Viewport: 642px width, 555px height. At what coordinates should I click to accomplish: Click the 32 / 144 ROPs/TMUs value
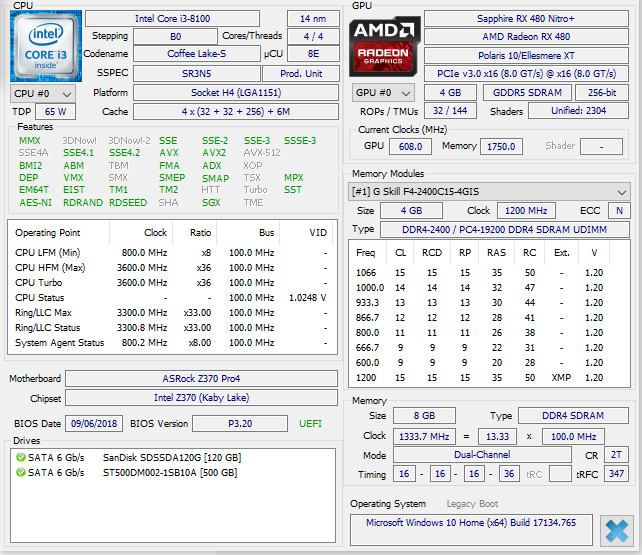tap(450, 111)
